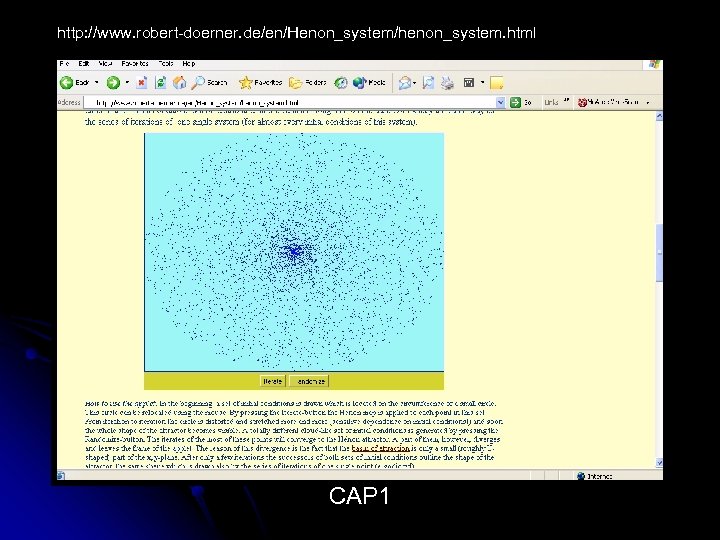Click the Iterate button under the applet
Viewport: 720px width, 540px height.
tap(272, 381)
